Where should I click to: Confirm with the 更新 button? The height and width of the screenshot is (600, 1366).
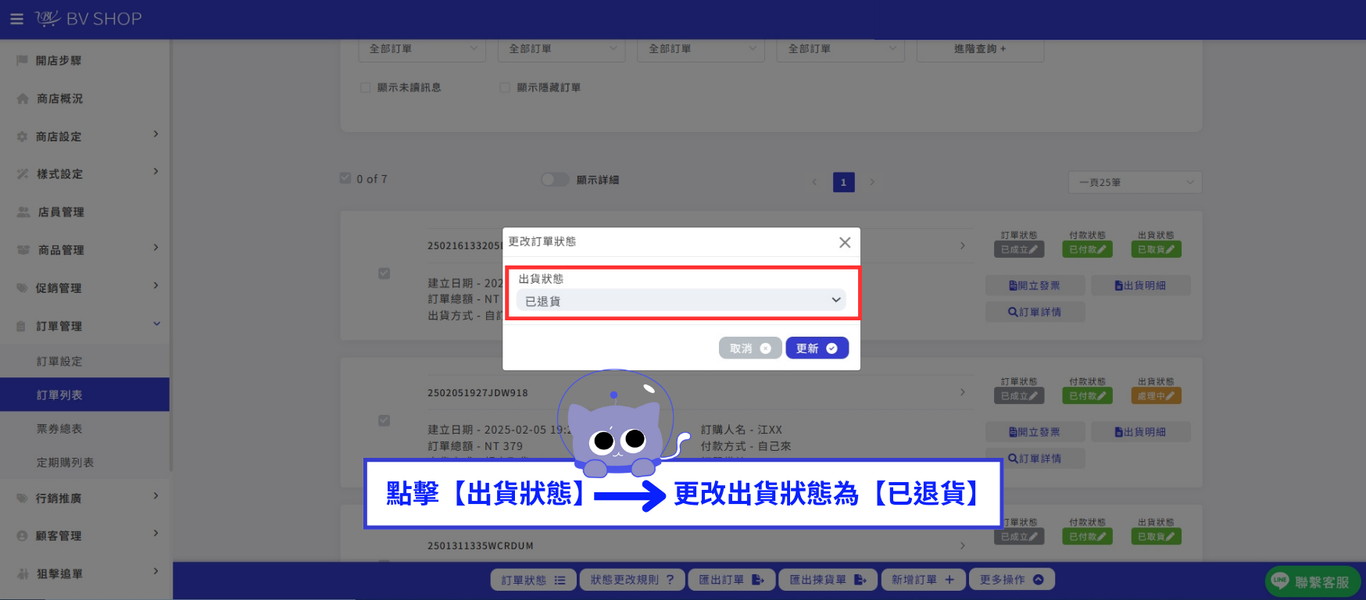pos(817,348)
